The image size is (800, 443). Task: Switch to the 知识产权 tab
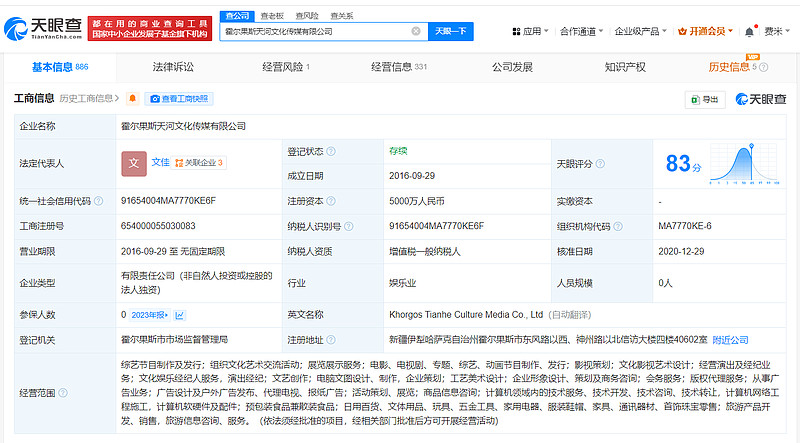pos(625,67)
